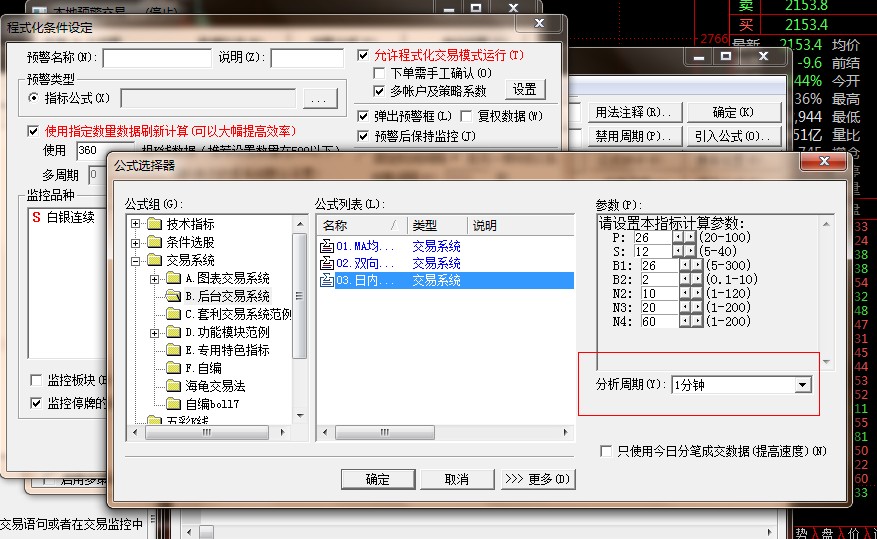The height and width of the screenshot is (539, 877).
Task: Expand D.功能模块范例 node
Action: click(x=154, y=333)
